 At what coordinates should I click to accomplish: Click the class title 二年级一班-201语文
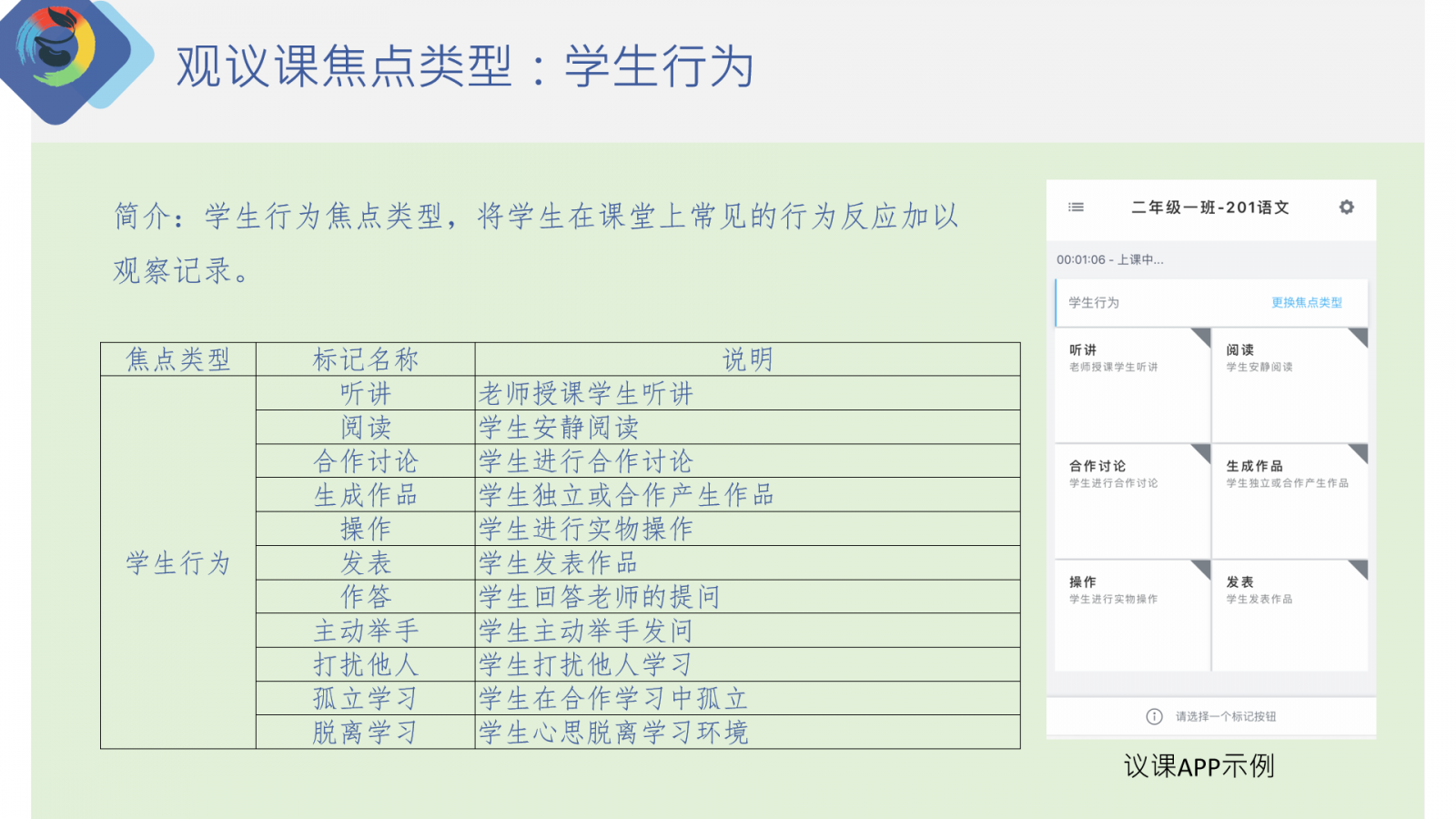(x=1209, y=207)
